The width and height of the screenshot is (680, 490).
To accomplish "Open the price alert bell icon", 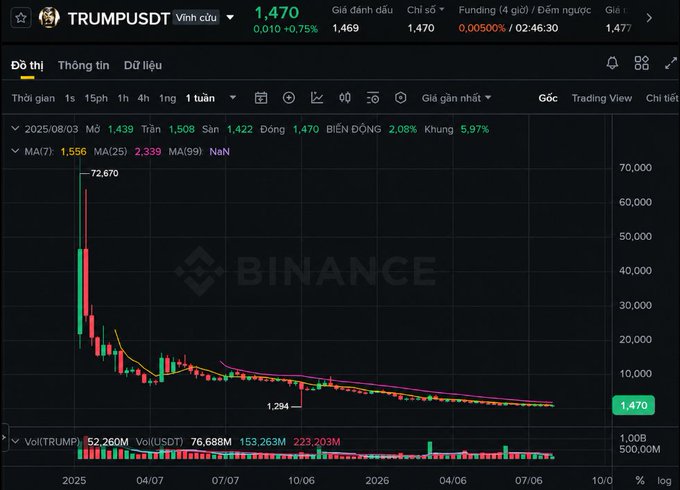I will [x=612, y=63].
